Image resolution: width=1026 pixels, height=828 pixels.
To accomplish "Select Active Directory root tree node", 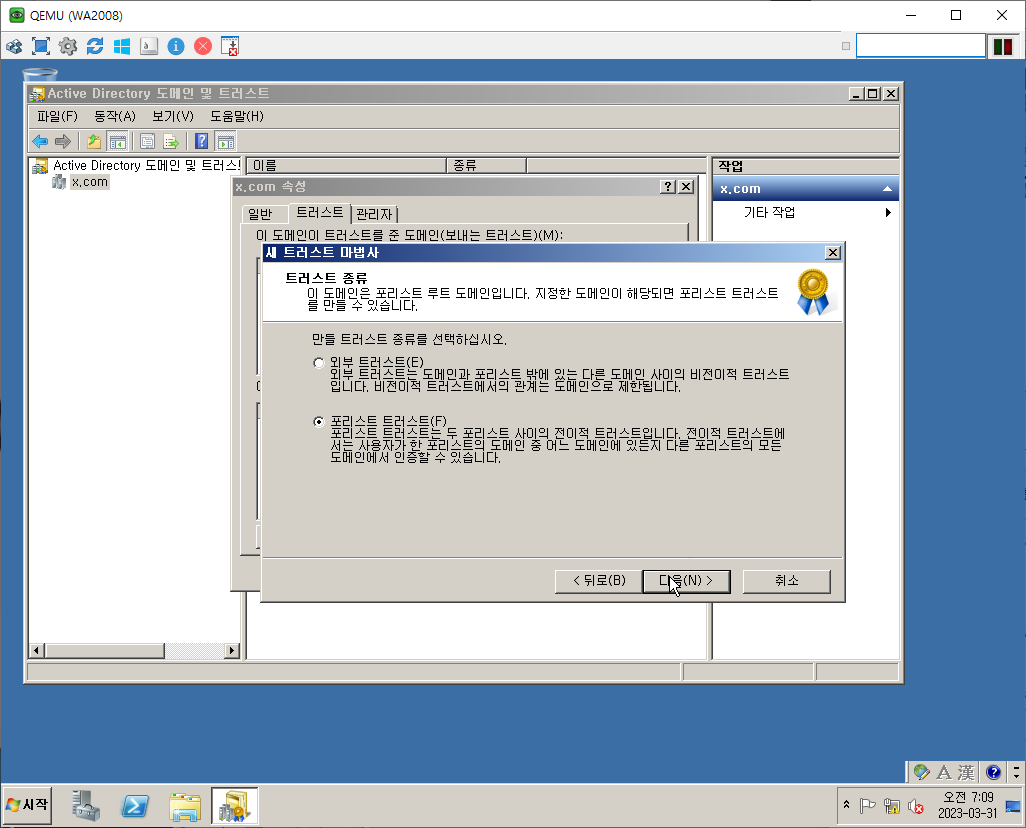I will [147, 166].
